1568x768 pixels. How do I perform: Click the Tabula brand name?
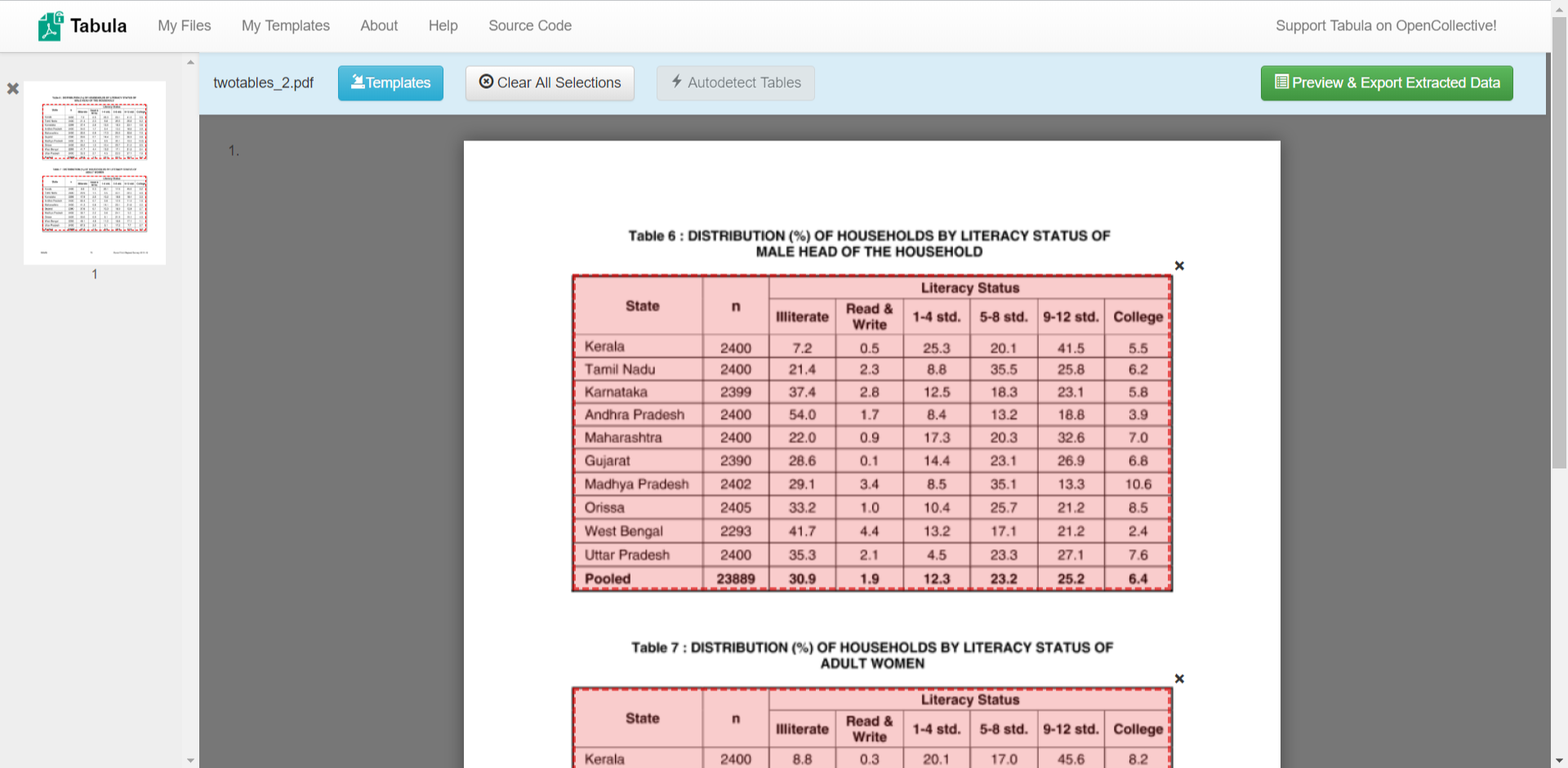click(x=98, y=26)
